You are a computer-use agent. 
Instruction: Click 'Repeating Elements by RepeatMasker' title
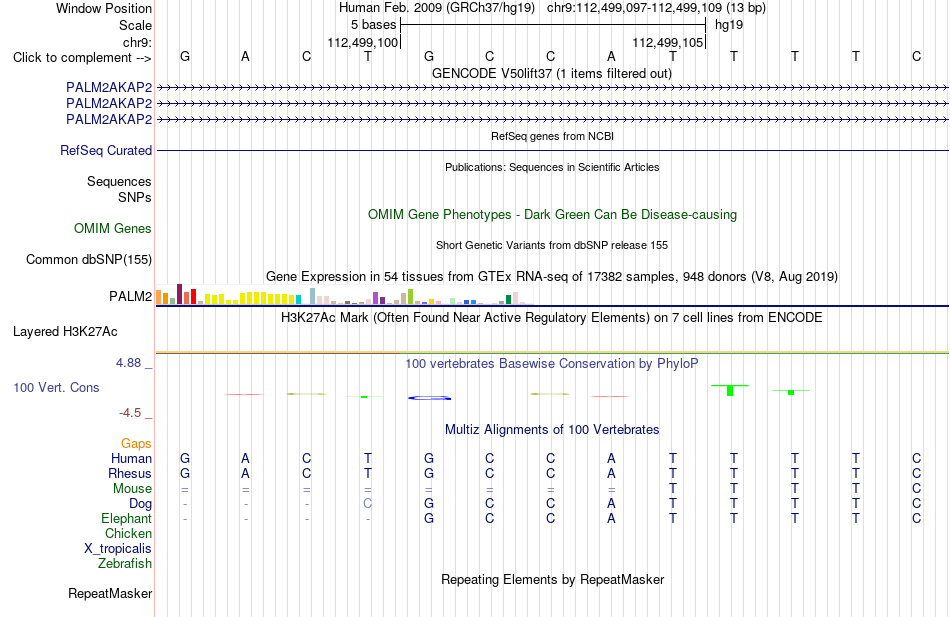(553, 579)
